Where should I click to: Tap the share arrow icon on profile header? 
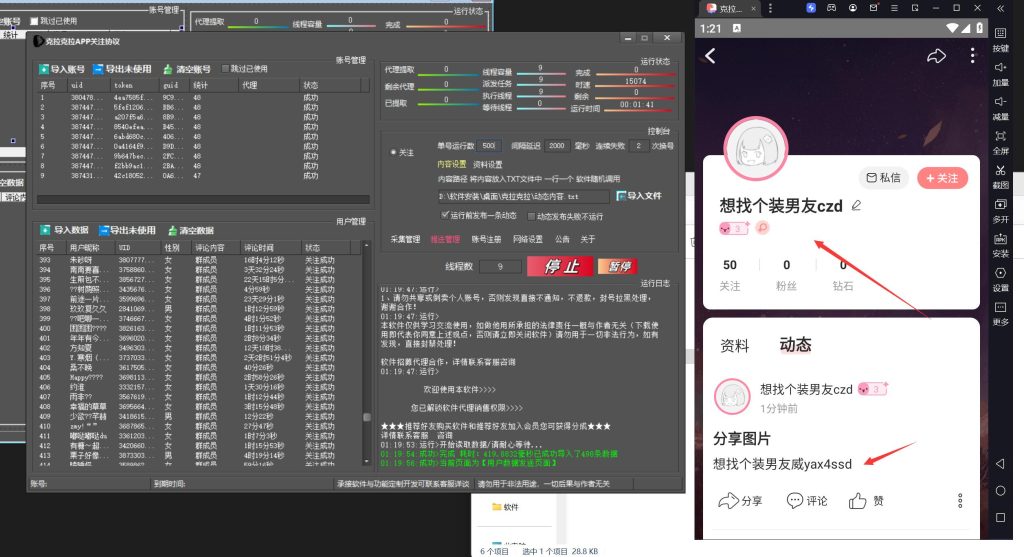tap(936, 56)
